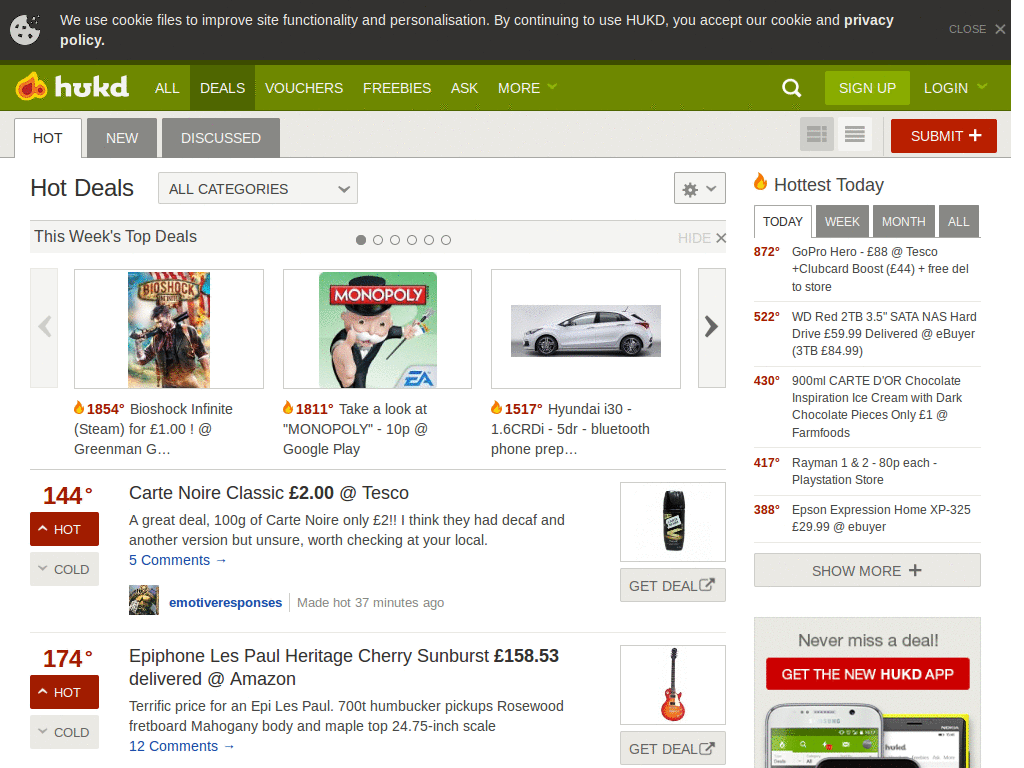Open Epiphone Les Paul Heritage title
The image size is (1024, 768).
(344, 667)
